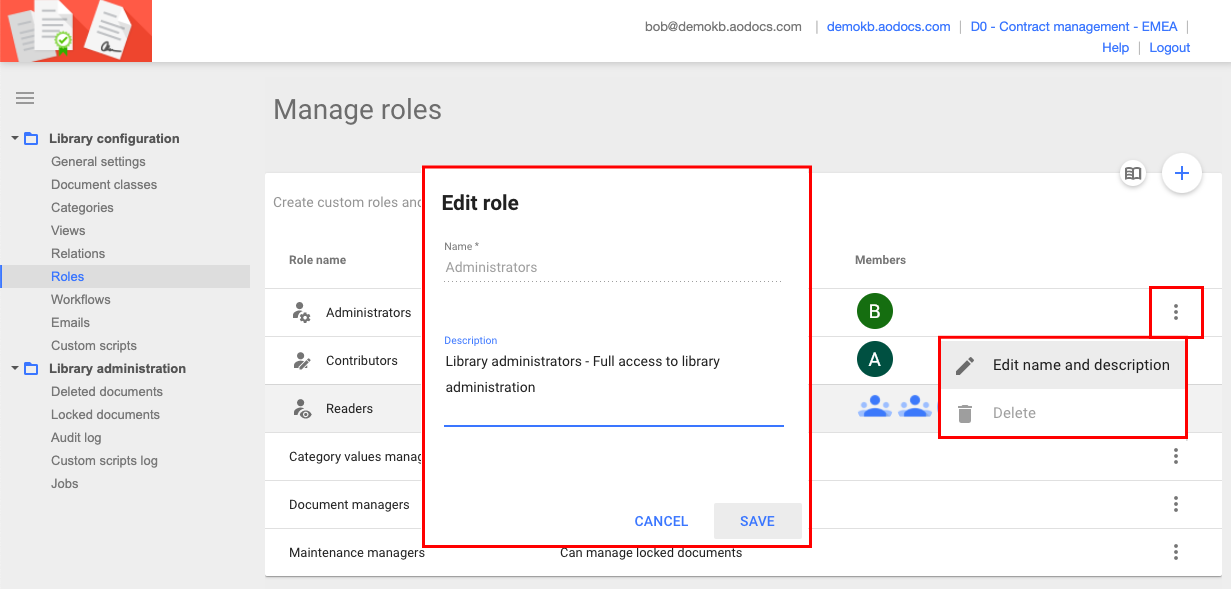
Task: Open Workflows in sidebar
Action: pos(81,300)
